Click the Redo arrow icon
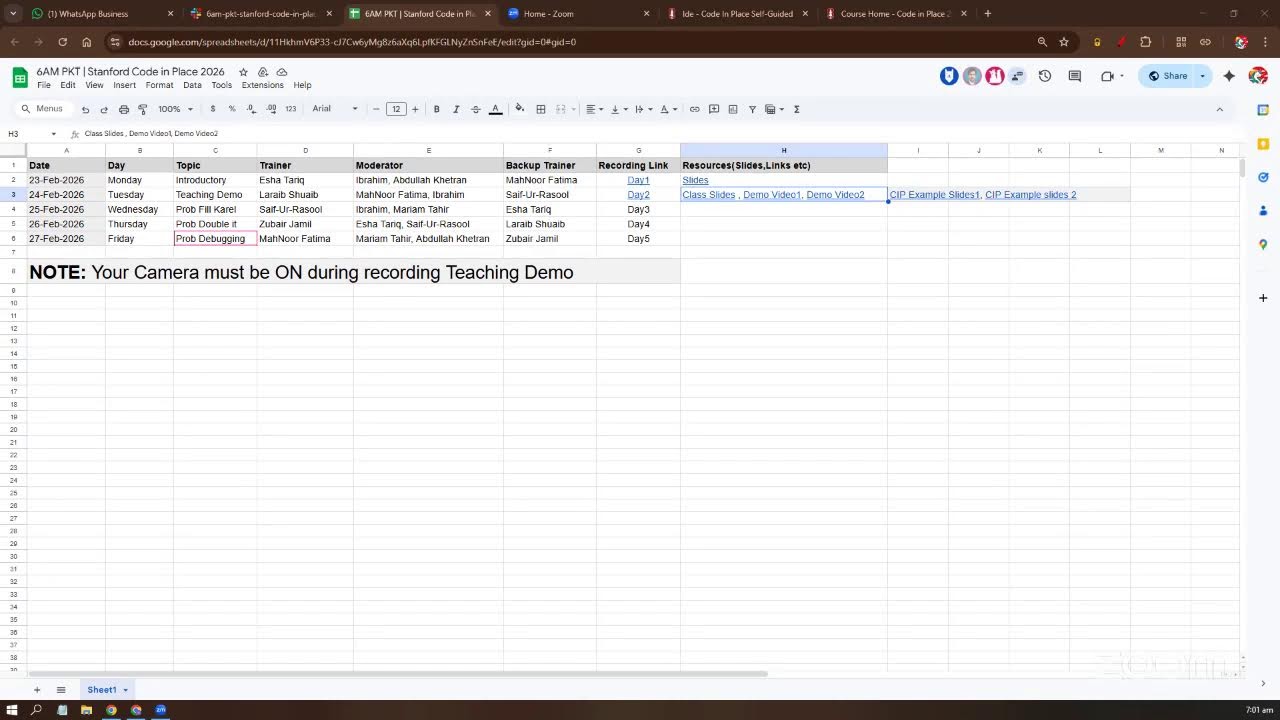Screen dimensions: 1280x720 (x=104, y=109)
